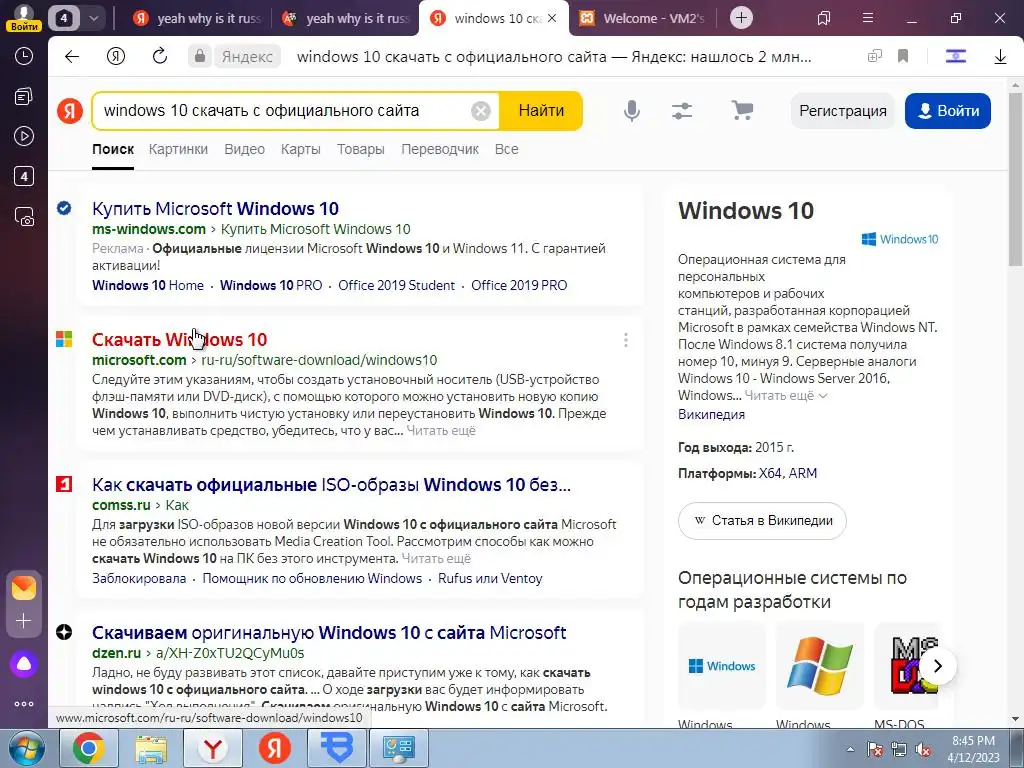1024x768 pixels.
Task: Show hidden tray icons arrow
Action: [850, 749]
